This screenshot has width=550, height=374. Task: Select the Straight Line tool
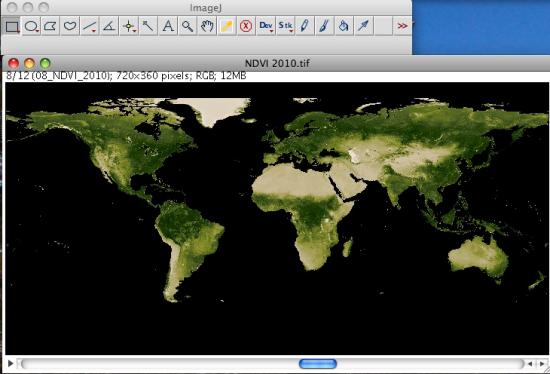click(89, 26)
